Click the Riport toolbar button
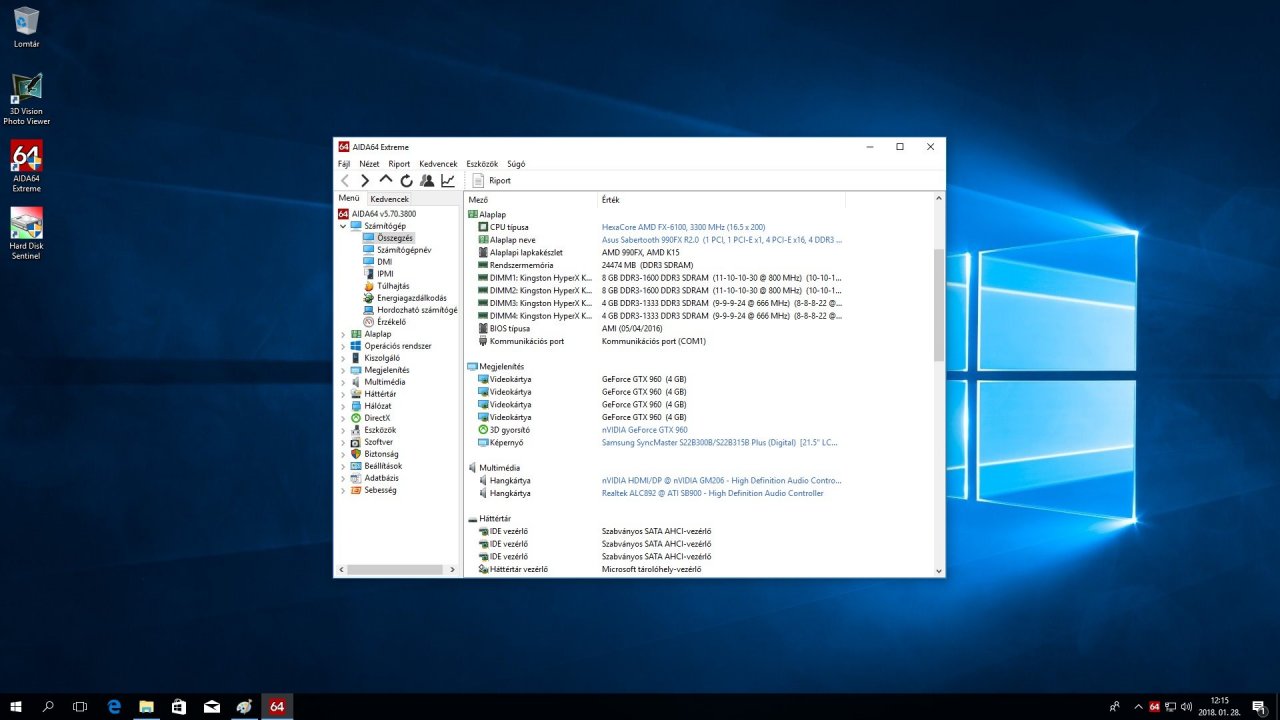Image resolution: width=1280 pixels, height=720 pixels. pos(492,181)
